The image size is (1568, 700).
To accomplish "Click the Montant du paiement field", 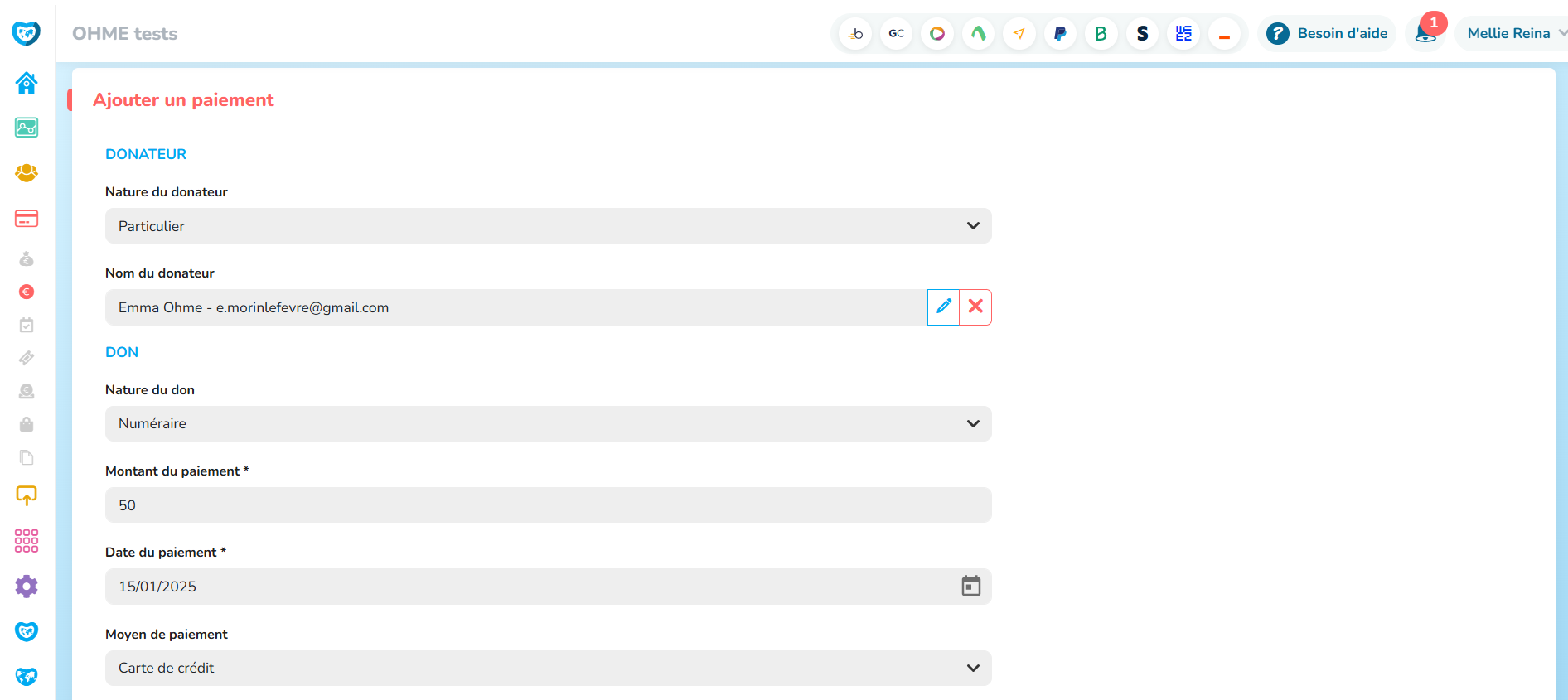I will (x=548, y=505).
